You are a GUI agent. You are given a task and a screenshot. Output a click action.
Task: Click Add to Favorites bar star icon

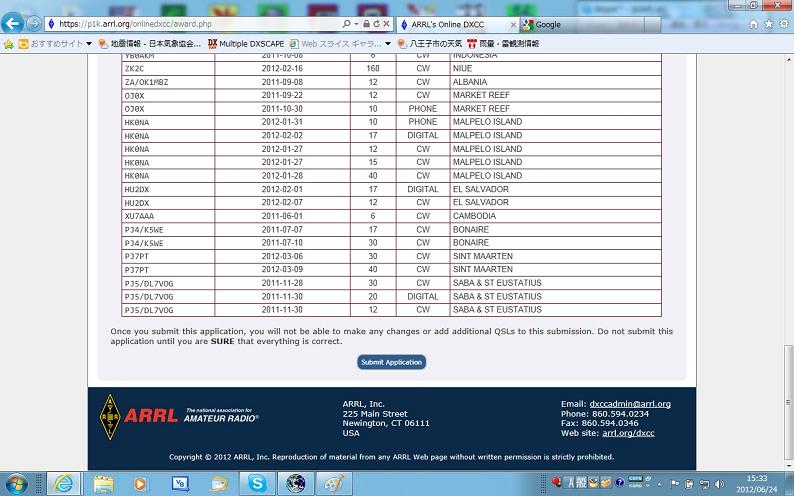click(8, 44)
